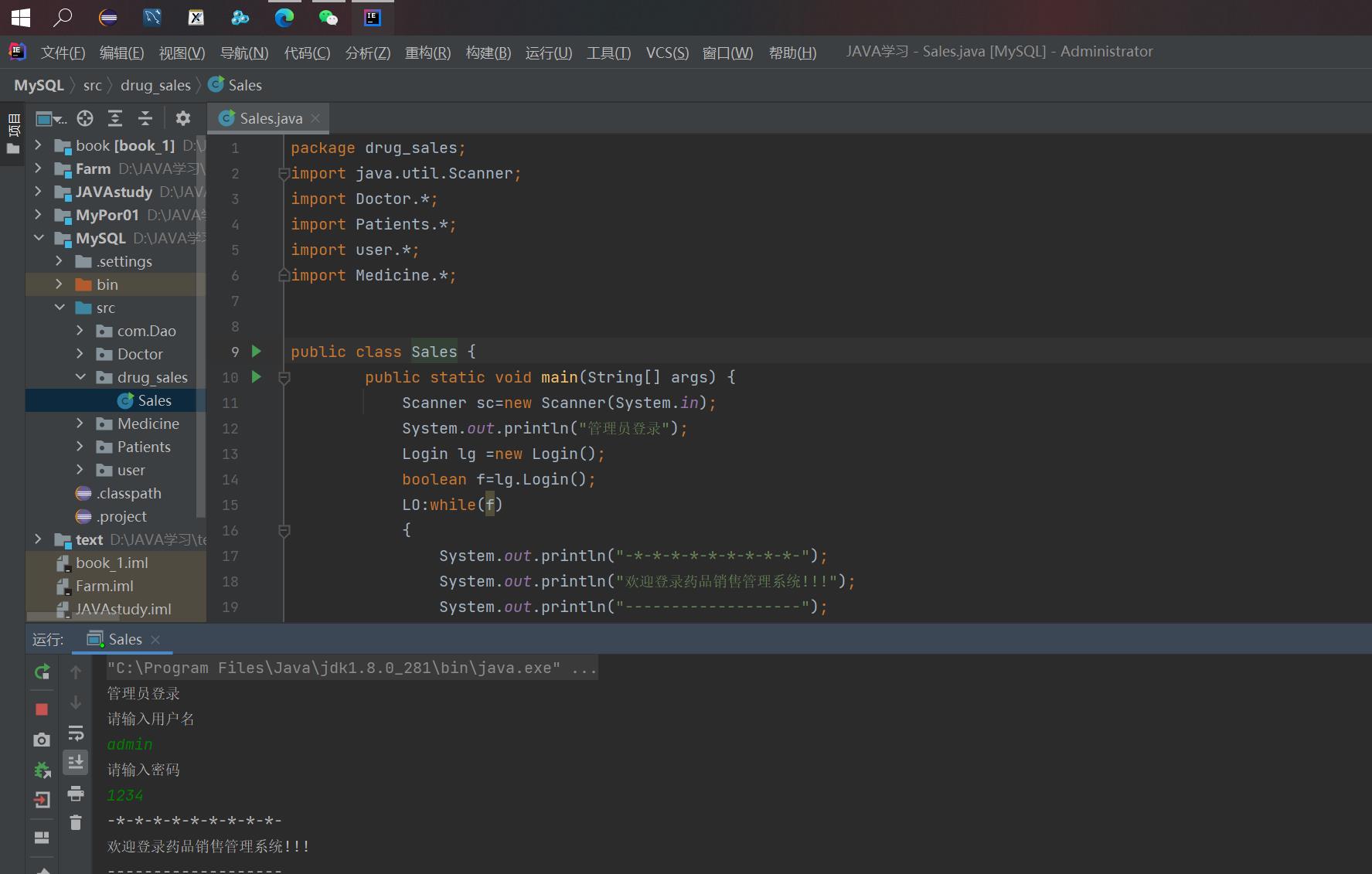1372x874 pixels.
Task: Click the restore layout icon in the run toolbar
Action: [x=42, y=838]
